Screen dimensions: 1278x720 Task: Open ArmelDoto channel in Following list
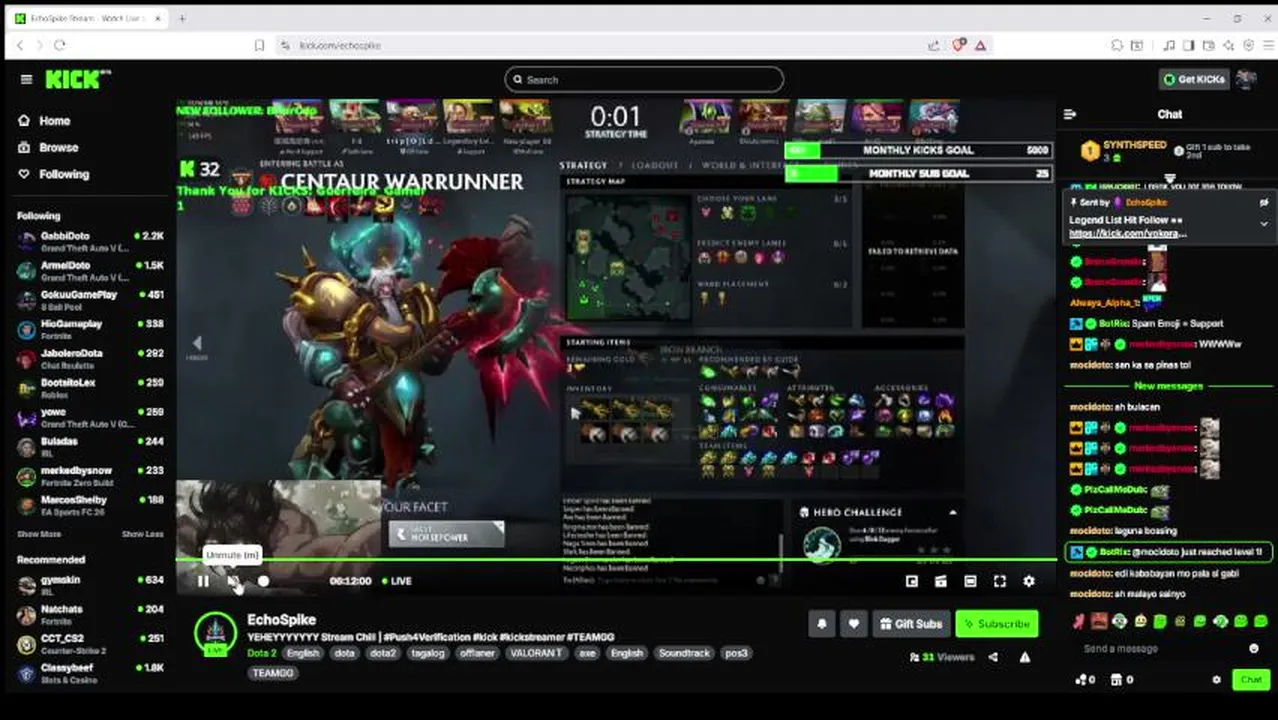(90, 271)
